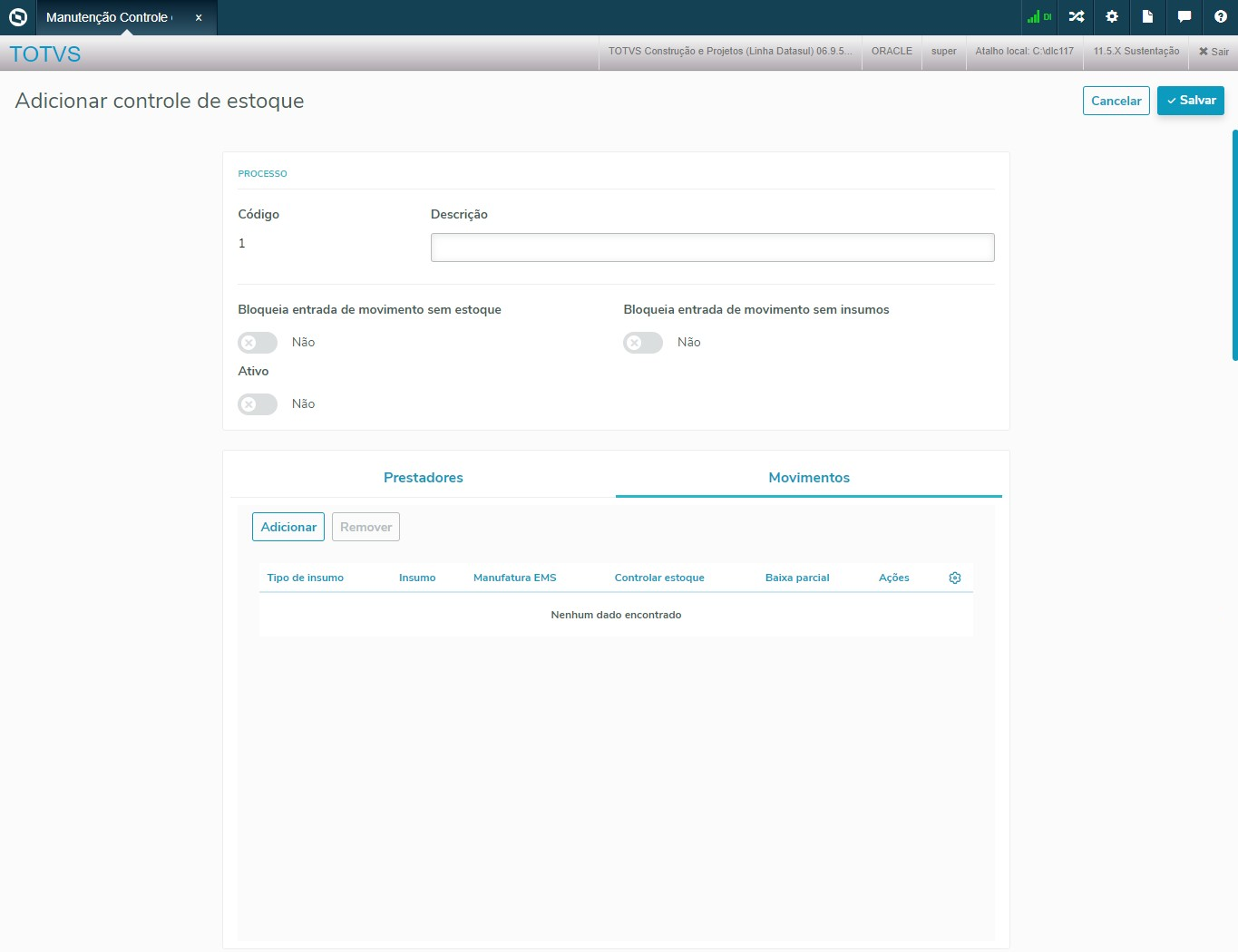
Task: Open the chat bubble icon
Action: pyautogui.click(x=1184, y=17)
